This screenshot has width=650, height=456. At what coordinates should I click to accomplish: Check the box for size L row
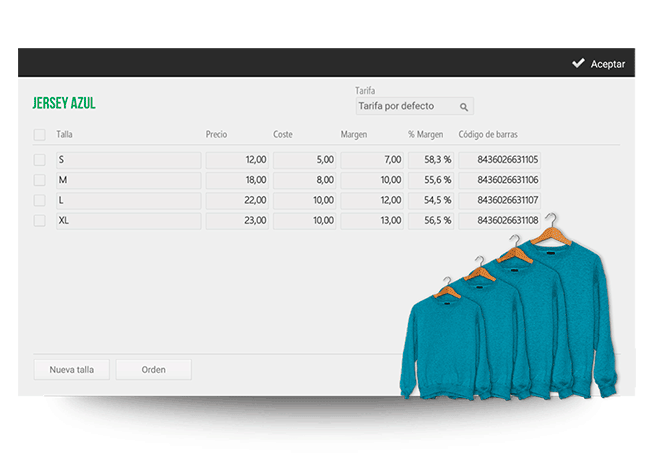(x=39, y=200)
